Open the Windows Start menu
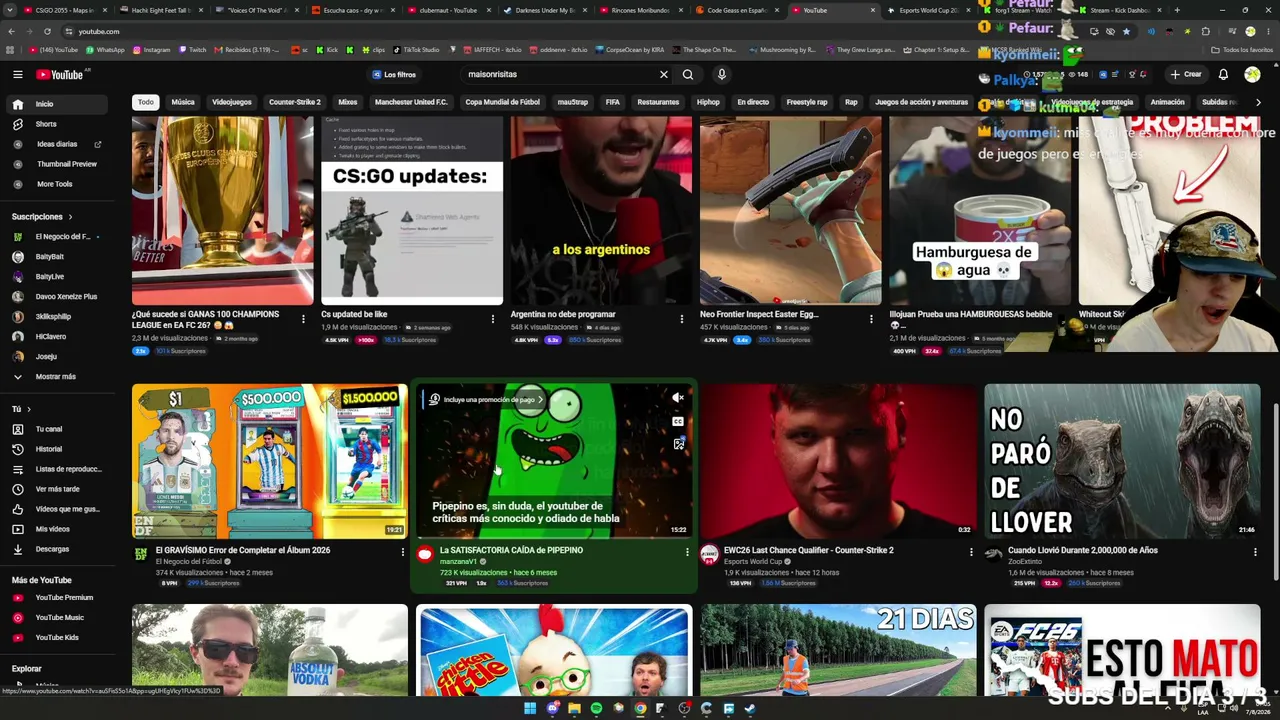 point(530,708)
